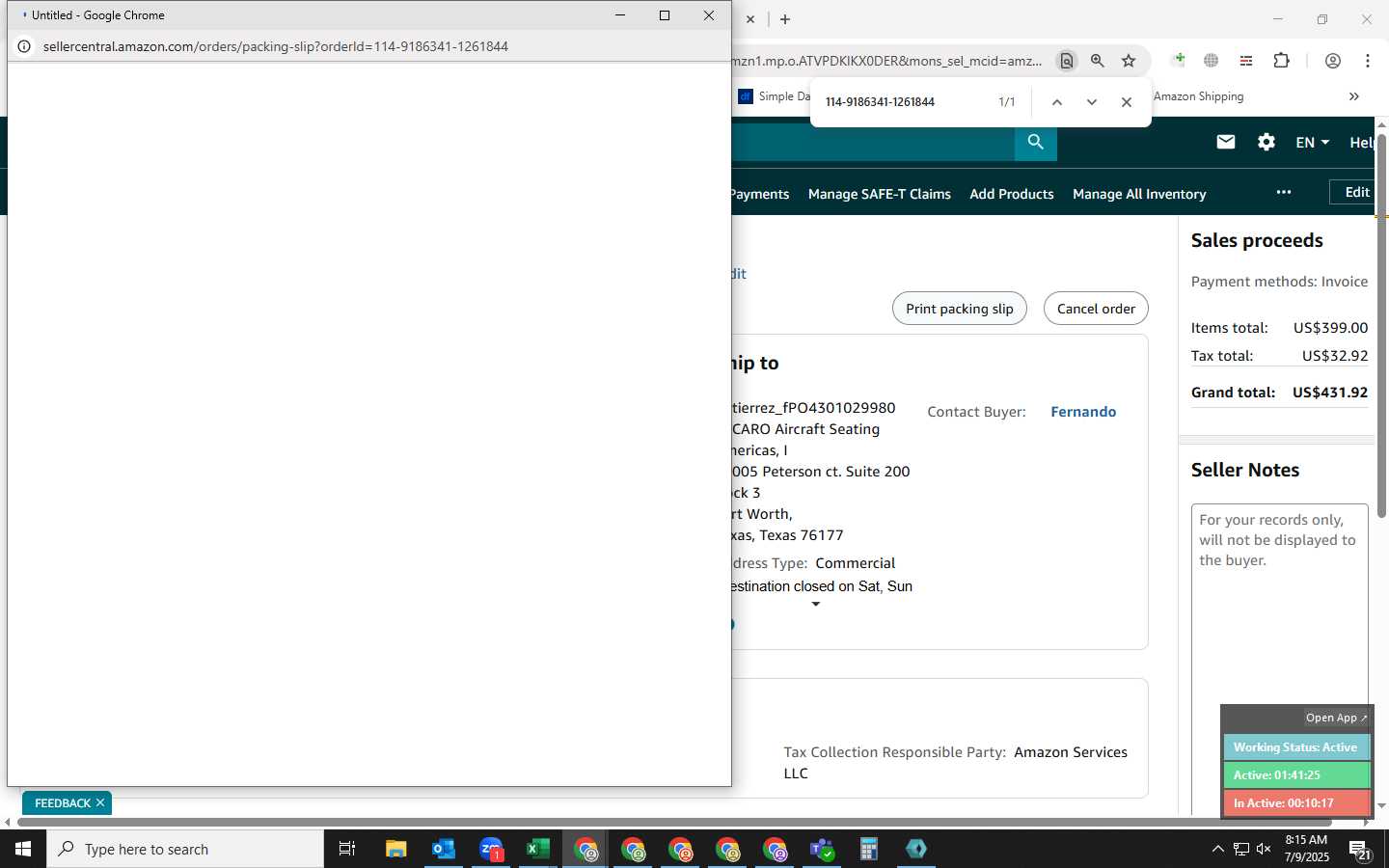This screenshot has width=1389, height=868.
Task: Go to next find-in-page match
Action: point(1092,102)
